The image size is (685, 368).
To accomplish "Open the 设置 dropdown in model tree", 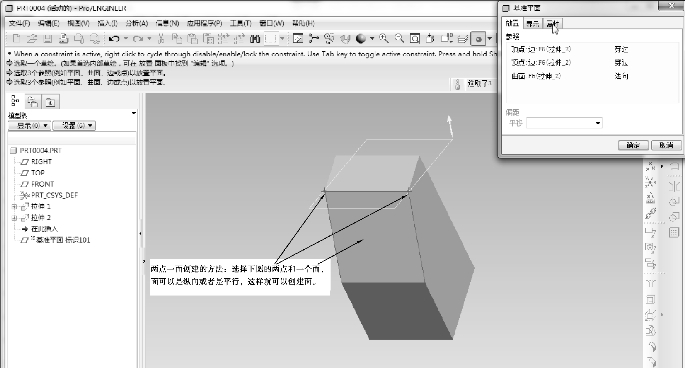I will (x=74, y=125).
